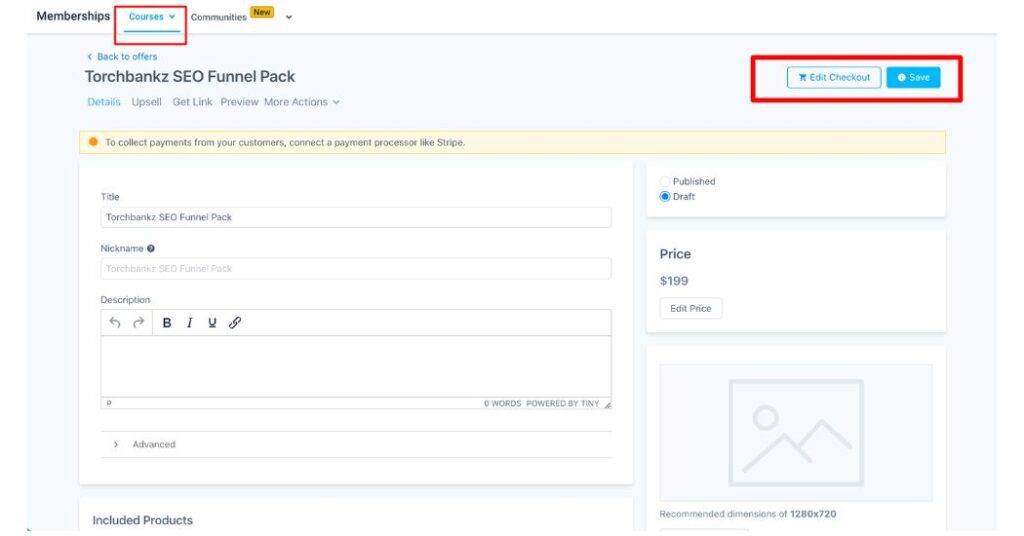Click the recommended dimensions 1280x720 text

pyautogui.click(x=747, y=514)
